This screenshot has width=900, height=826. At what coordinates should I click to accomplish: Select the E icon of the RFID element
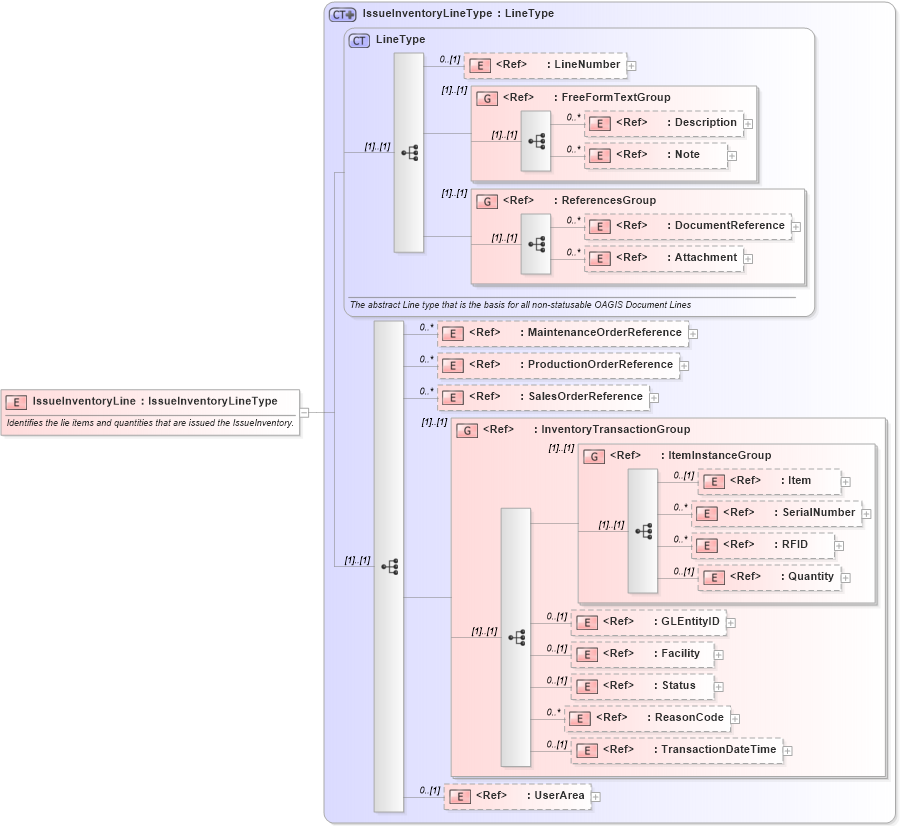(x=706, y=545)
